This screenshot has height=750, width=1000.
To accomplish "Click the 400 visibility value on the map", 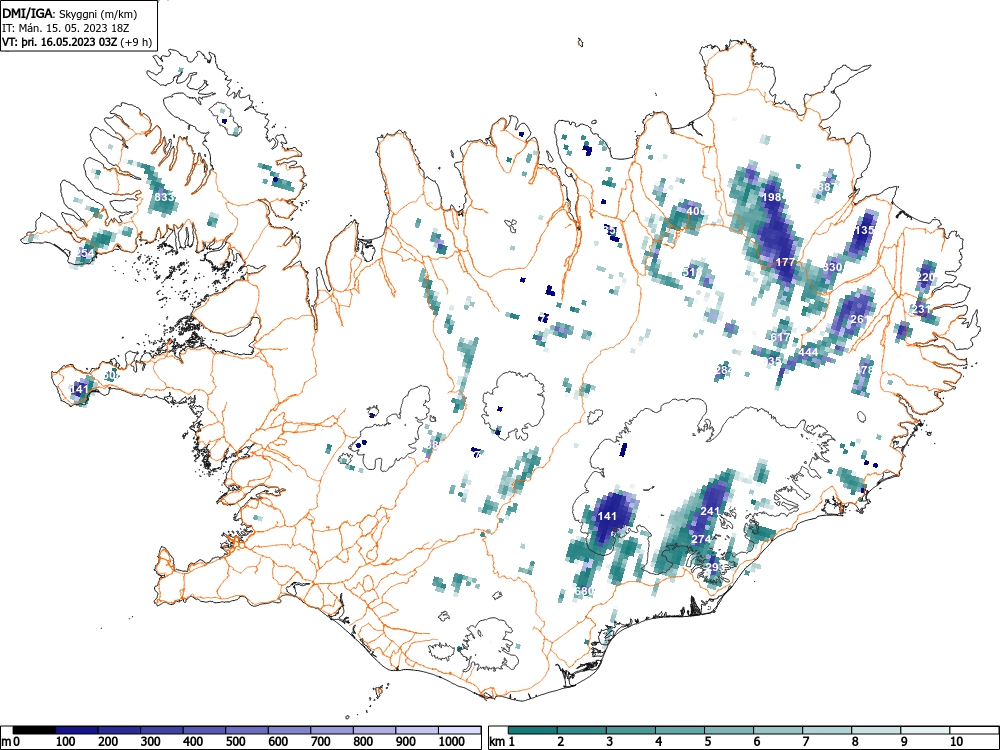I will tap(695, 211).
